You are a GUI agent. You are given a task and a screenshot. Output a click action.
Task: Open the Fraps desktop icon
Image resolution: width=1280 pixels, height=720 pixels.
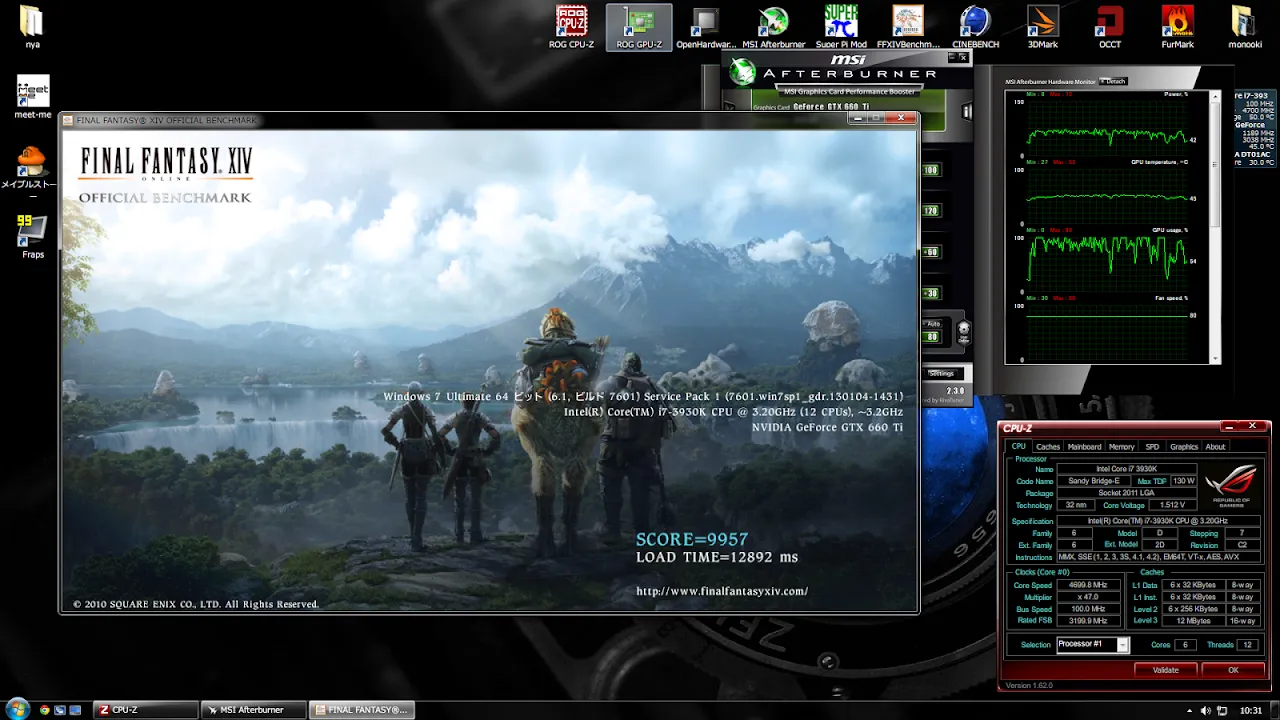click(33, 235)
